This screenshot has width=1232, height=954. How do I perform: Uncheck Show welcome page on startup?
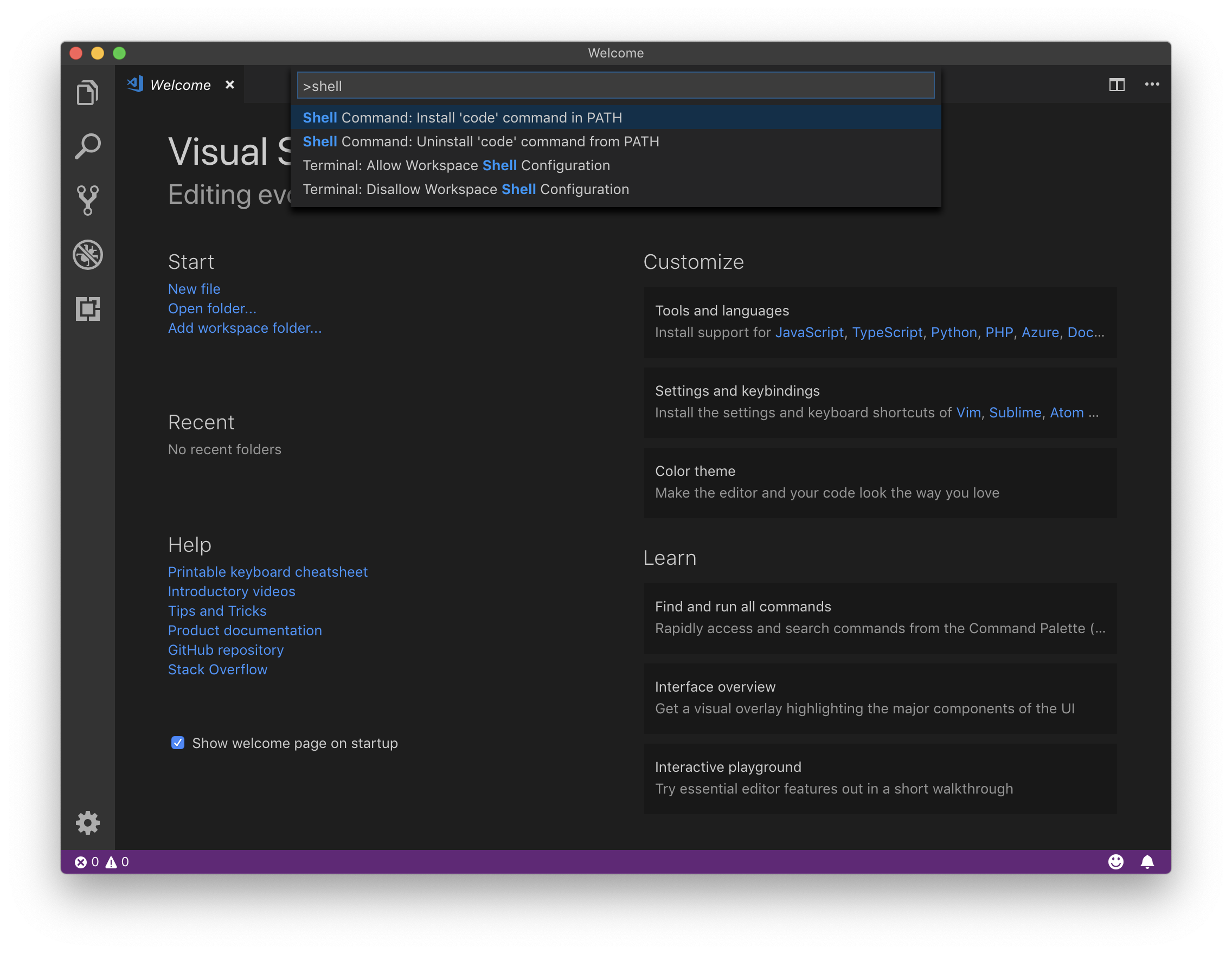point(178,743)
